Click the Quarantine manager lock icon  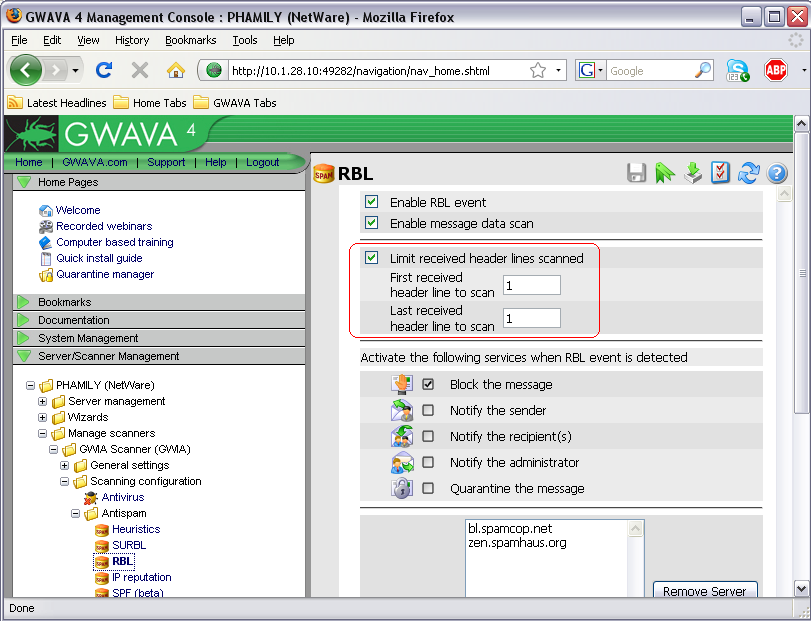[46, 275]
